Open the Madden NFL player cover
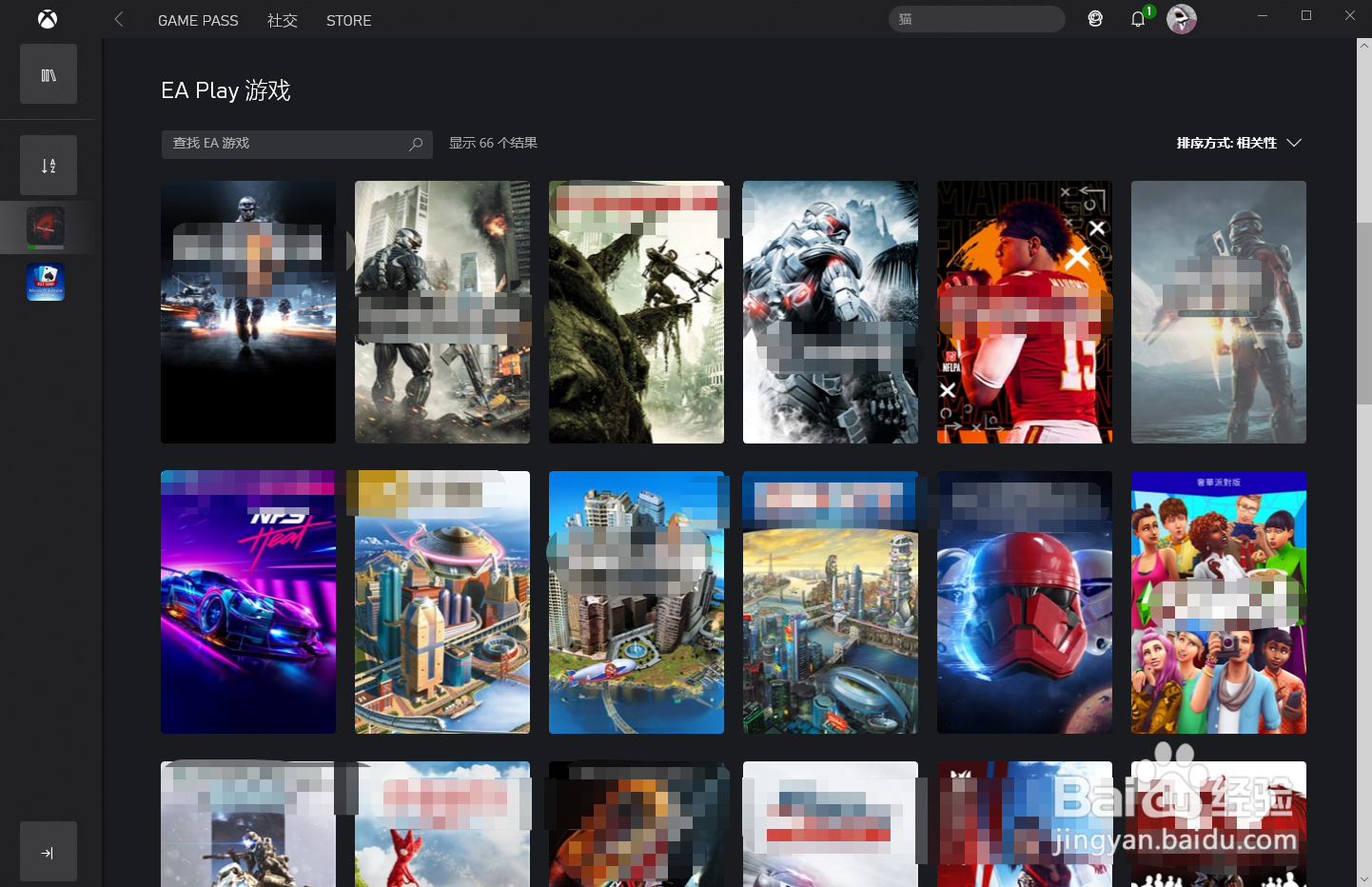The height and width of the screenshot is (887, 1372). pos(1025,312)
